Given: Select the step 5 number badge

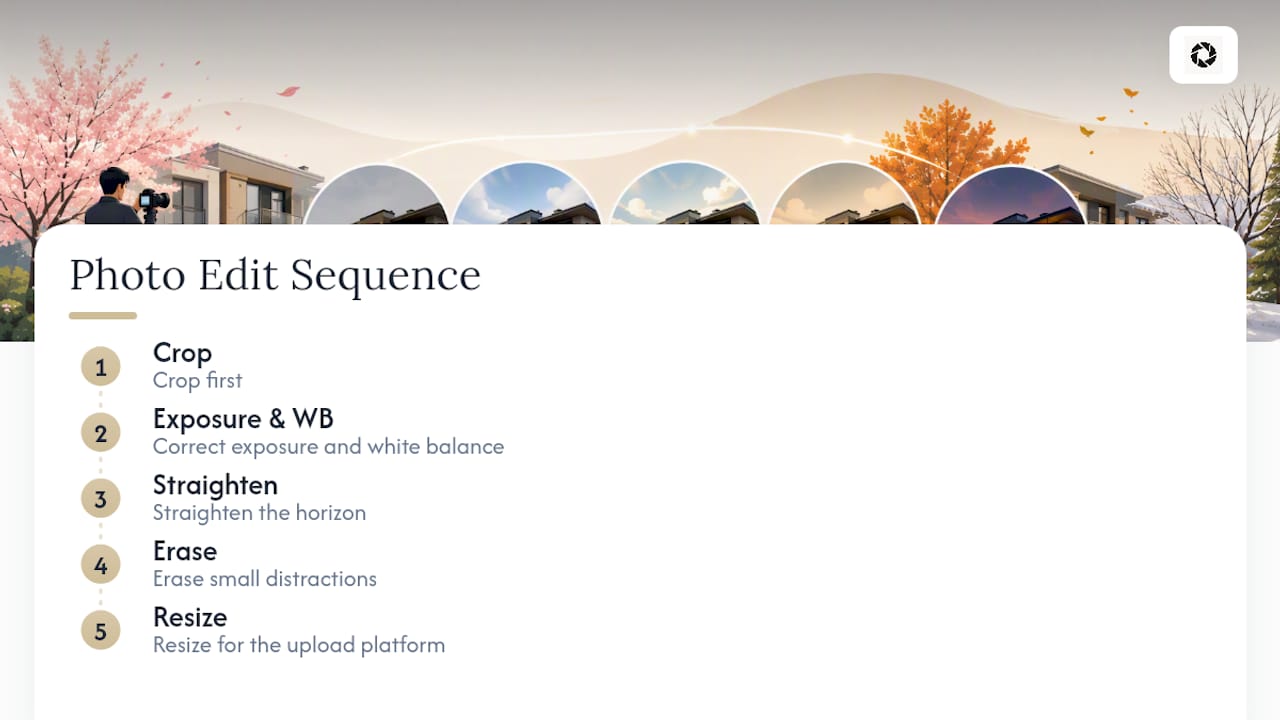Looking at the screenshot, I should [100, 631].
